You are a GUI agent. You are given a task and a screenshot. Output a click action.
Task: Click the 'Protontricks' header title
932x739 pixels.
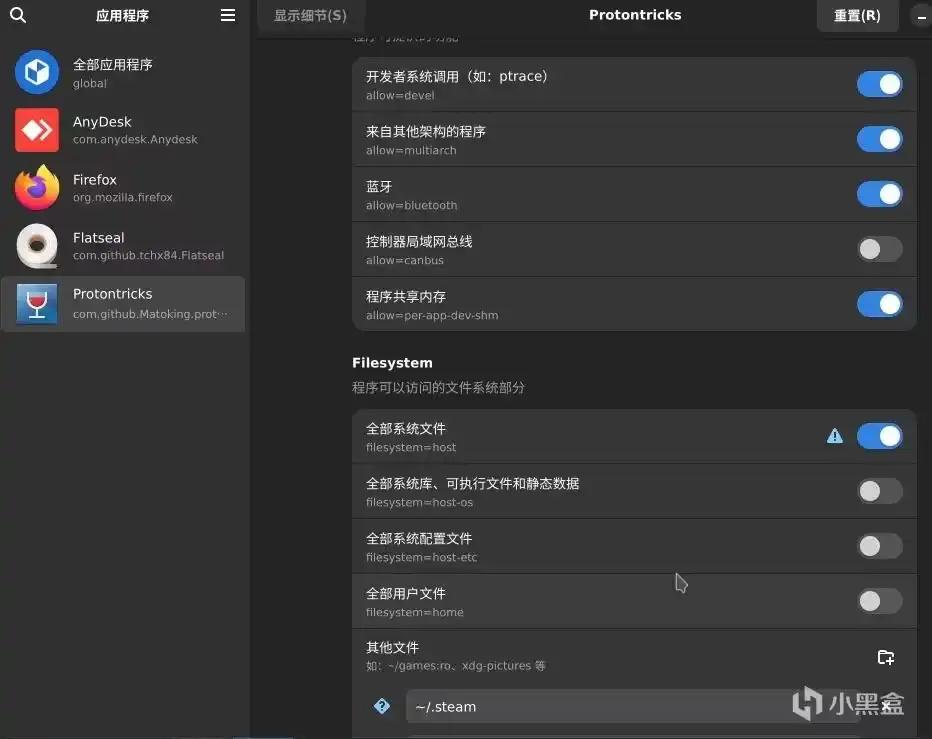[635, 15]
